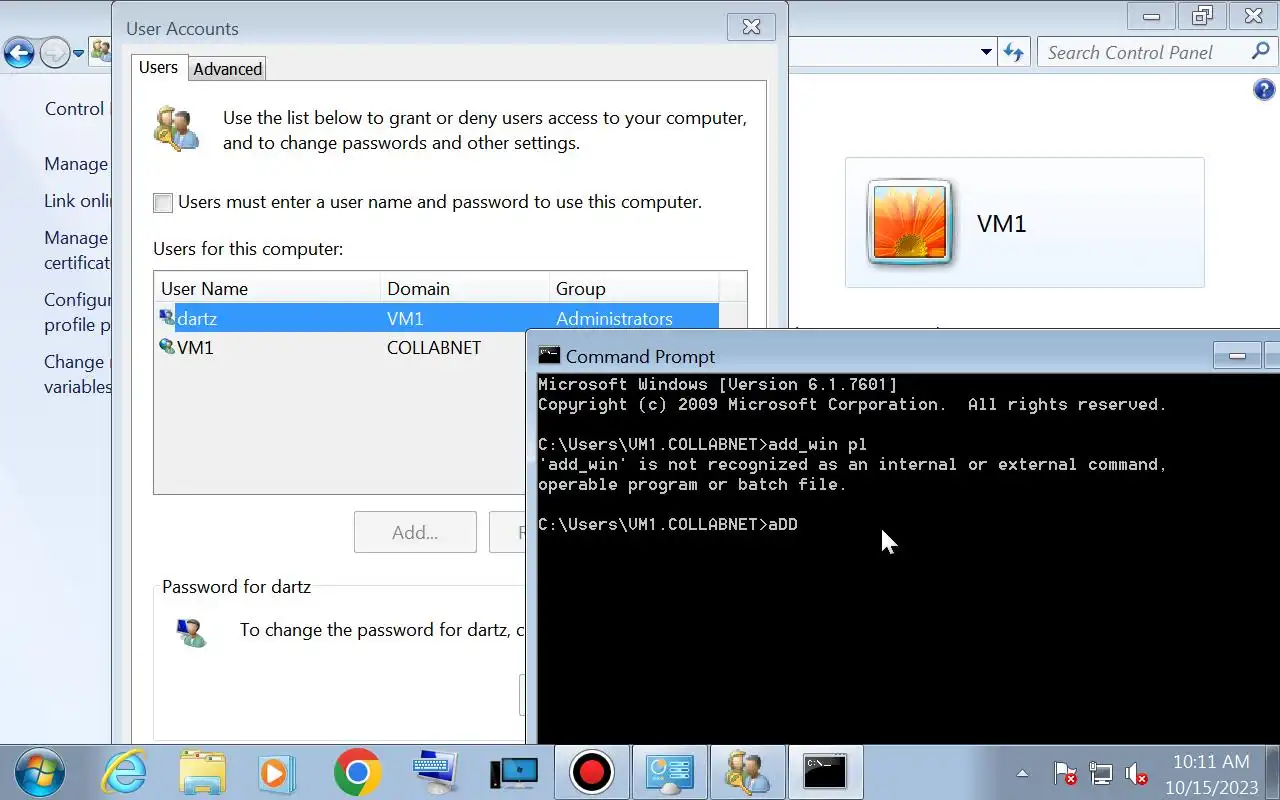Open Windows Explorer folder icon in taskbar
1280x800 pixels.
click(203, 773)
